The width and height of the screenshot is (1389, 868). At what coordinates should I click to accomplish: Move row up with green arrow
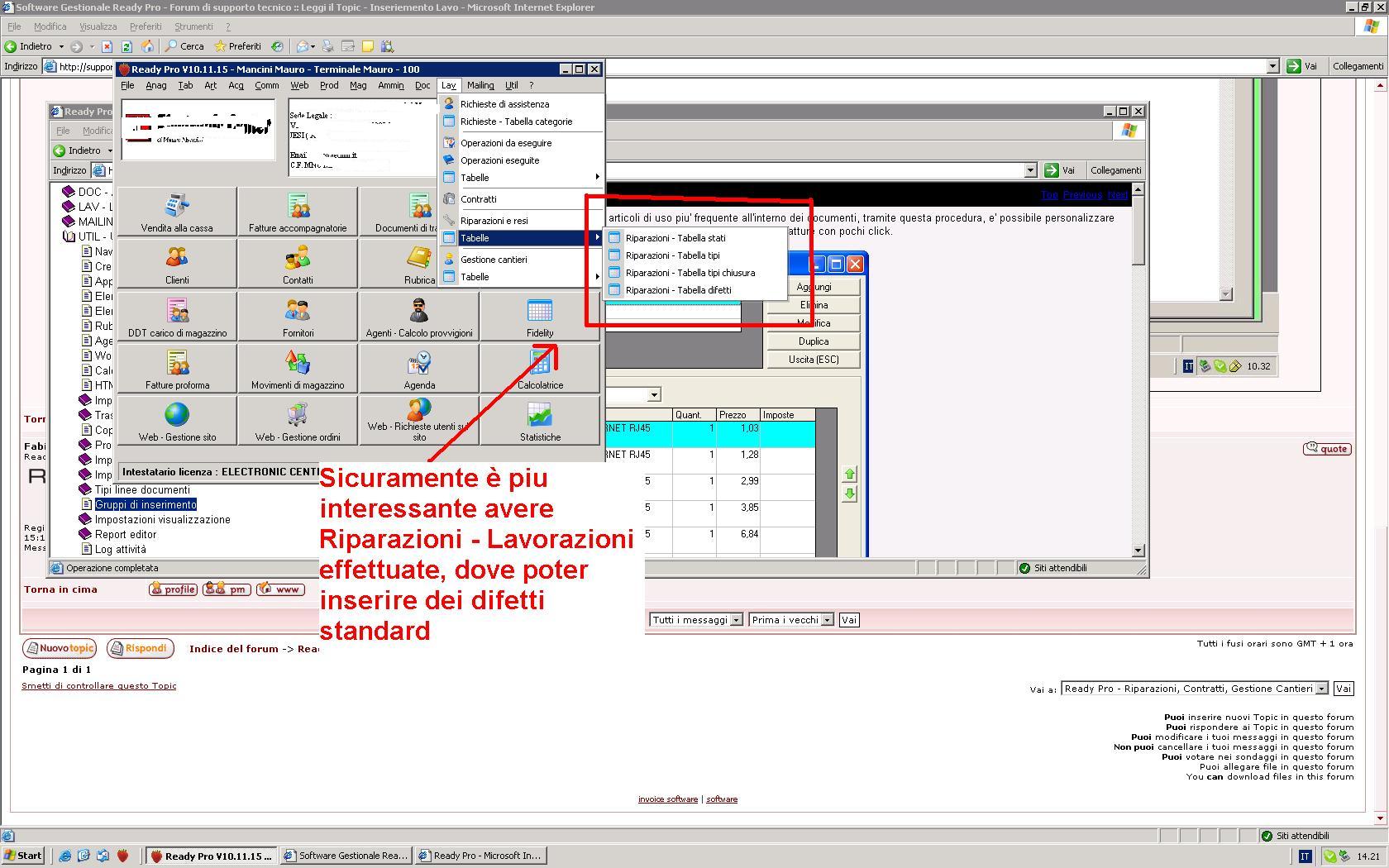coord(849,474)
